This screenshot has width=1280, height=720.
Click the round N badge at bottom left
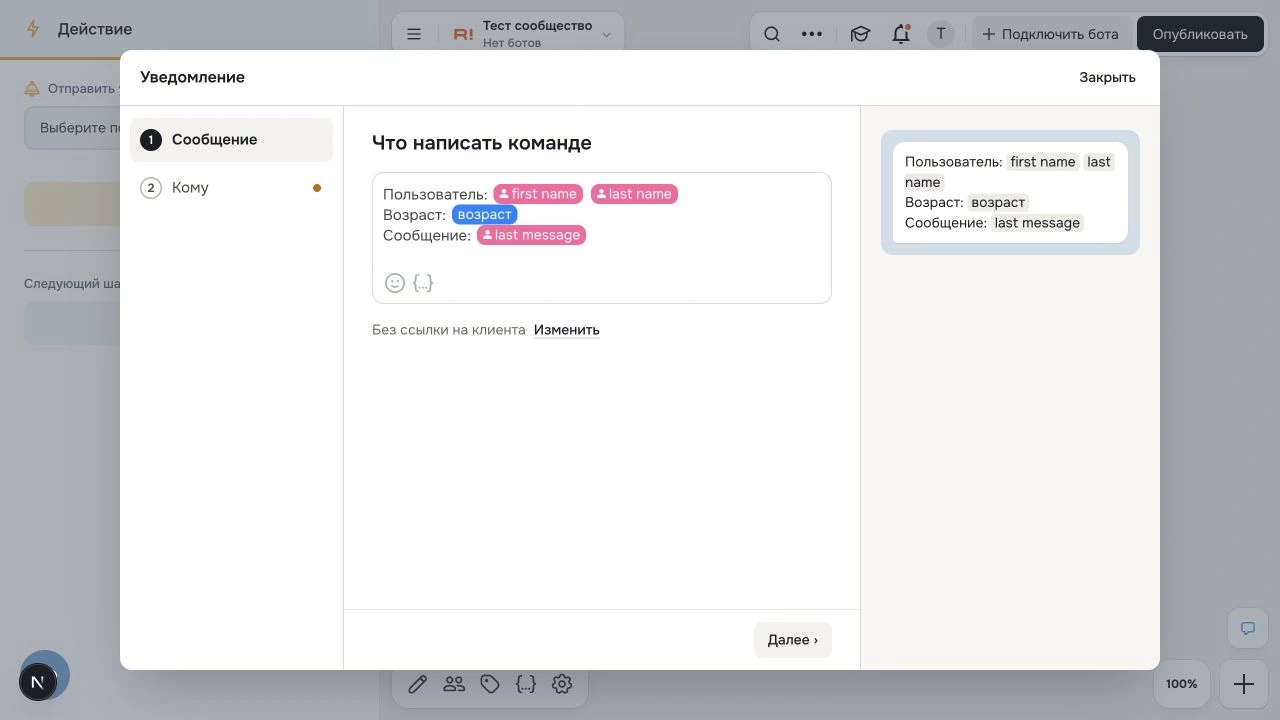tap(38, 682)
